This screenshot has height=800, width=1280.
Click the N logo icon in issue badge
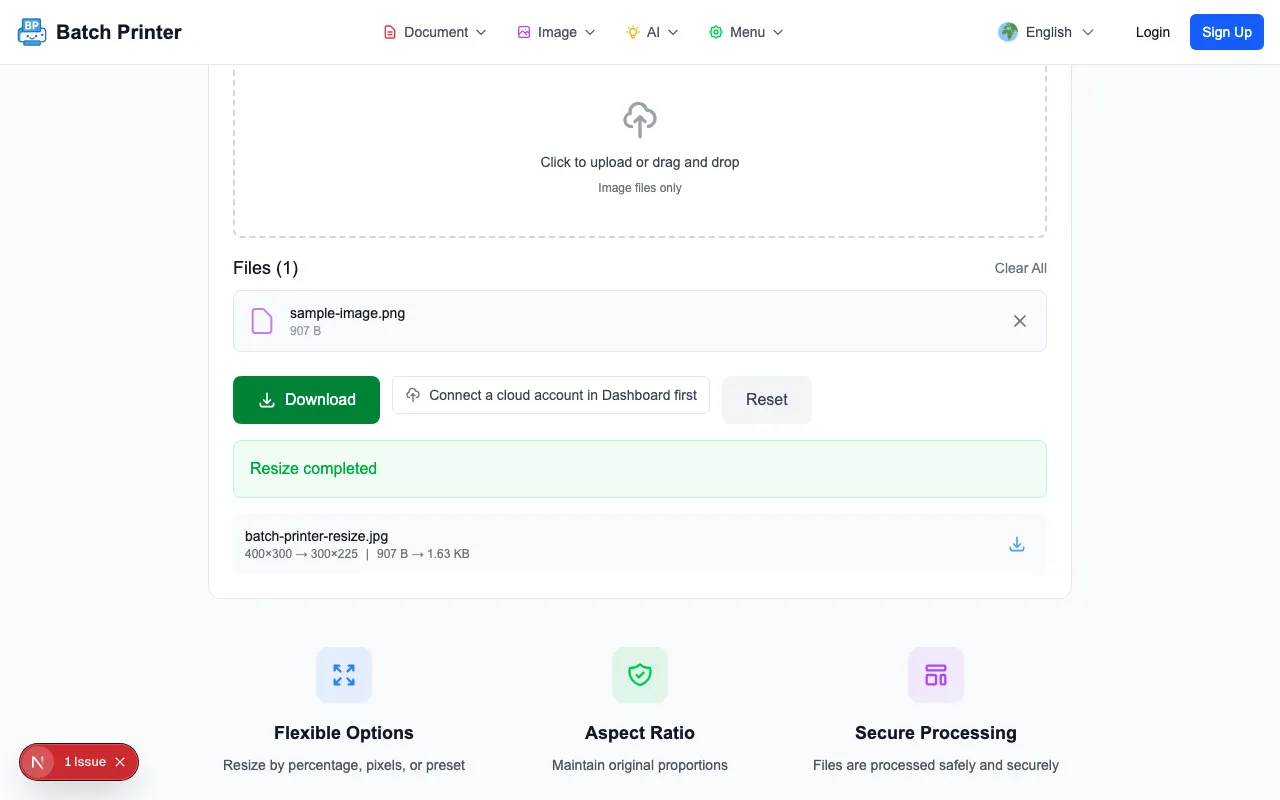click(37, 762)
